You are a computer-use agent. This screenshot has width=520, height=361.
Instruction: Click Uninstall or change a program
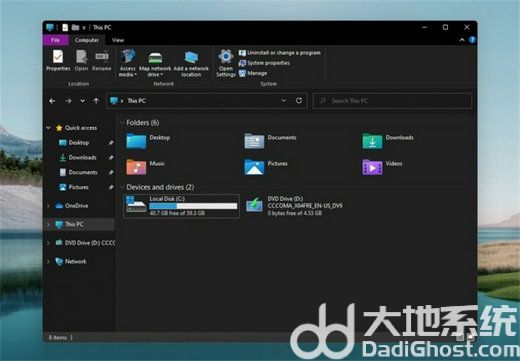tap(280, 53)
